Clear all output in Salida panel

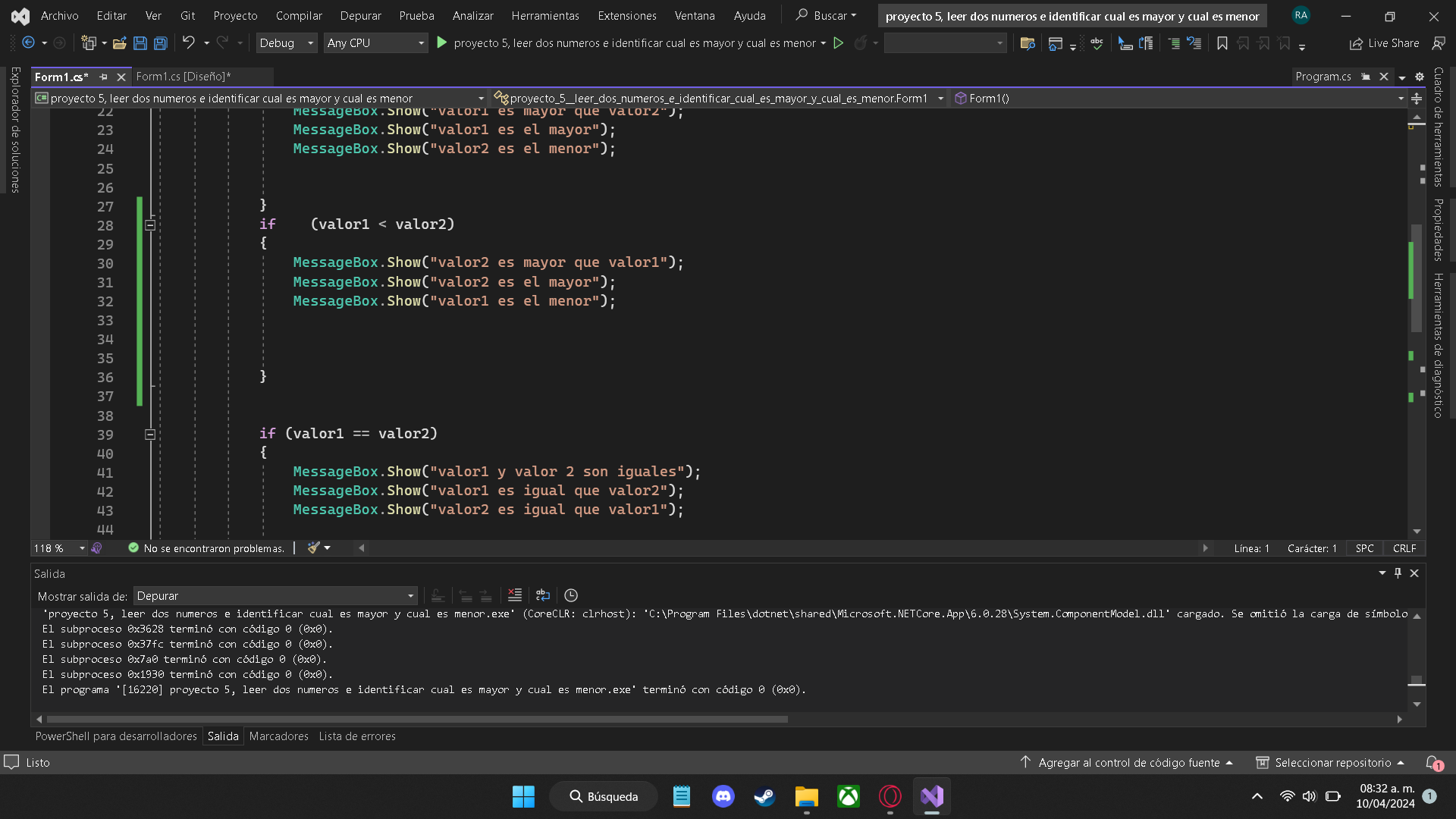coord(515,595)
